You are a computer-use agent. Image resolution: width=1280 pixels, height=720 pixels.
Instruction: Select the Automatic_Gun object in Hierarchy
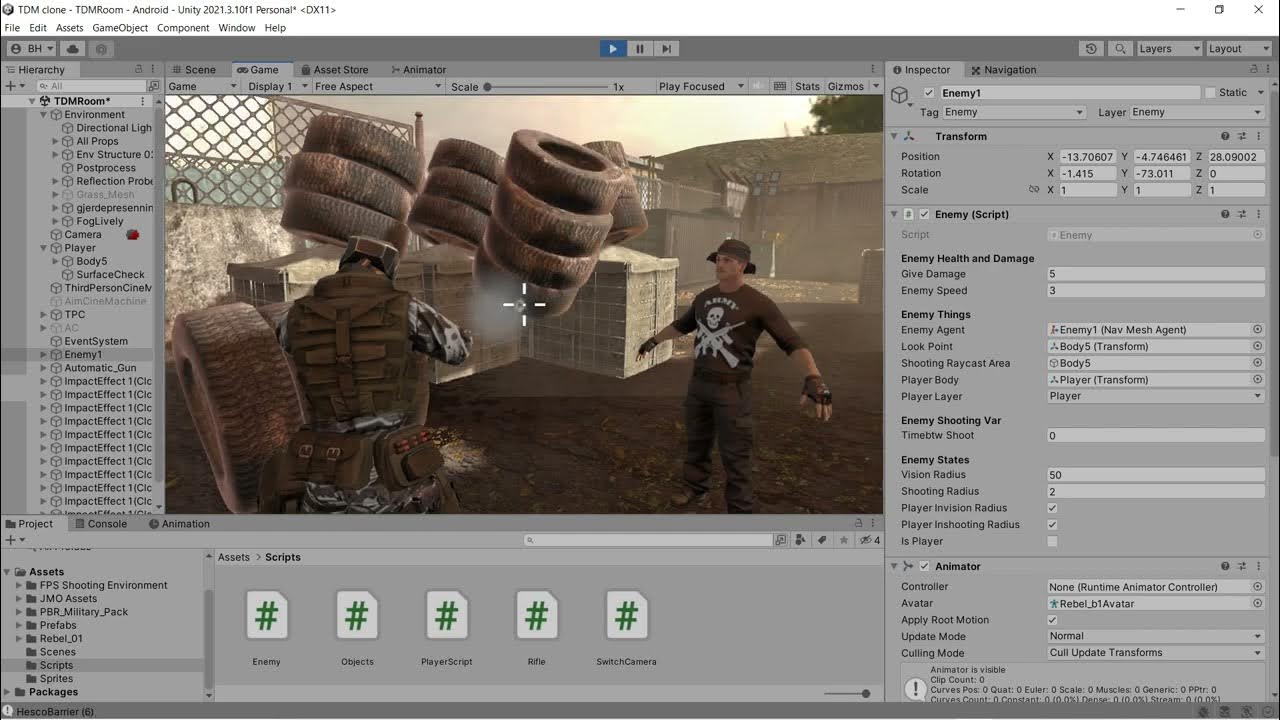[x=100, y=368]
